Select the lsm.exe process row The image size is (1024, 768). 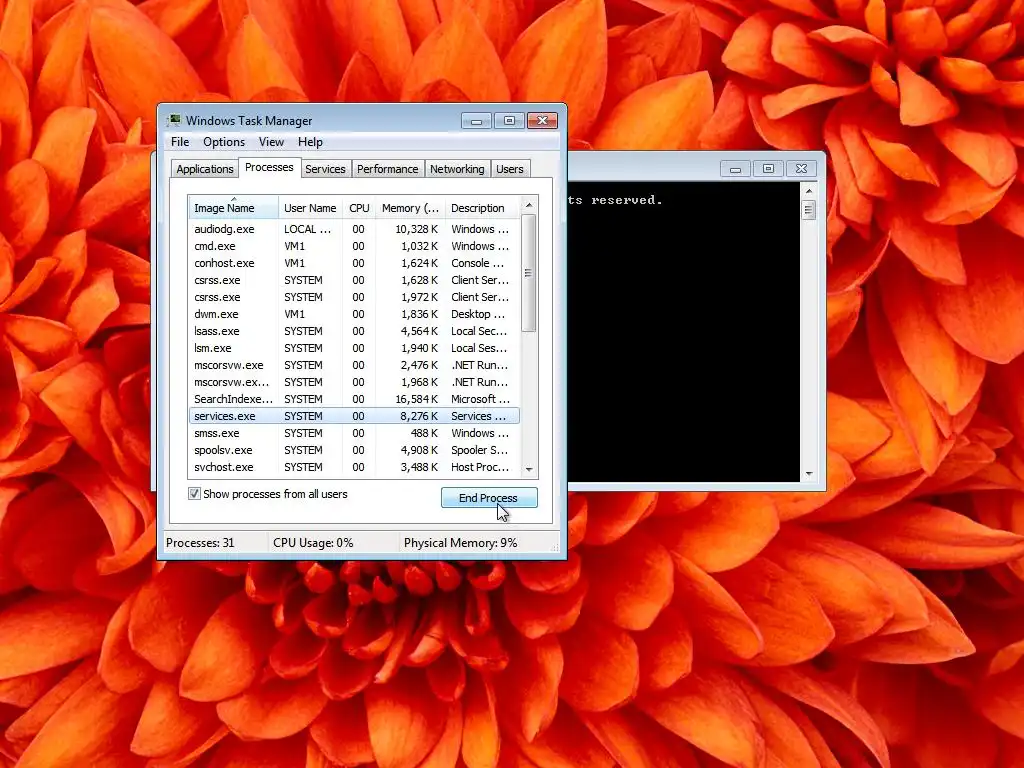click(354, 348)
